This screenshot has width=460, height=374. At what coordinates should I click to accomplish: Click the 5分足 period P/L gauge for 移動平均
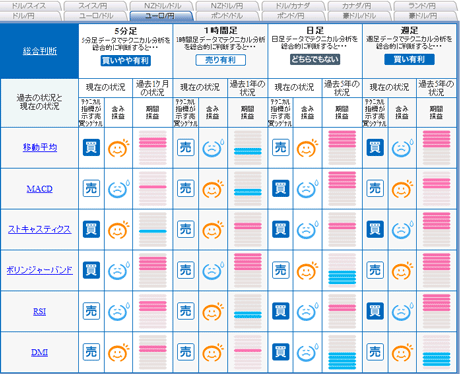[153, 148]
